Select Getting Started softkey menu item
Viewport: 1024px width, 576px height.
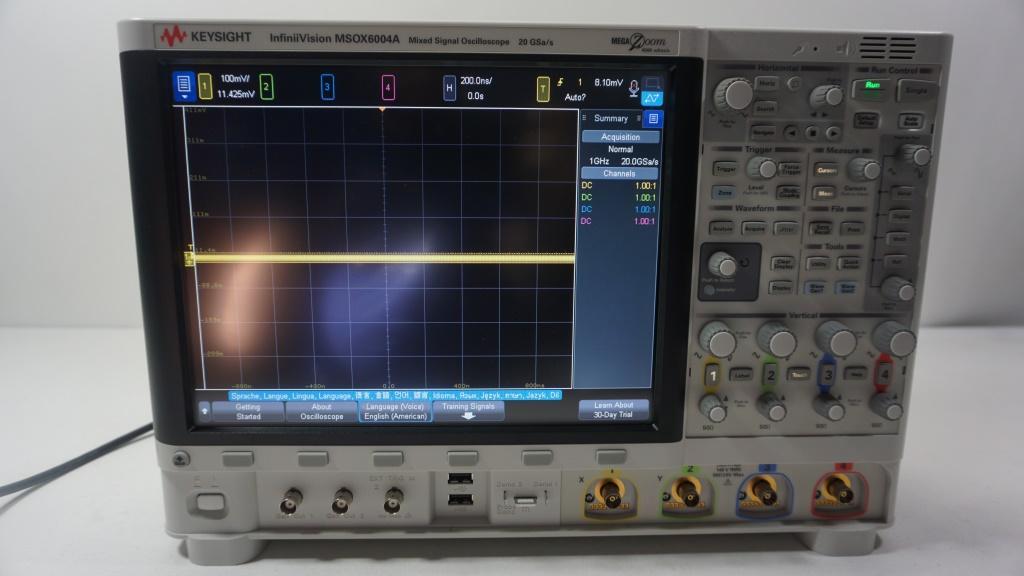[x=248, y=411]
